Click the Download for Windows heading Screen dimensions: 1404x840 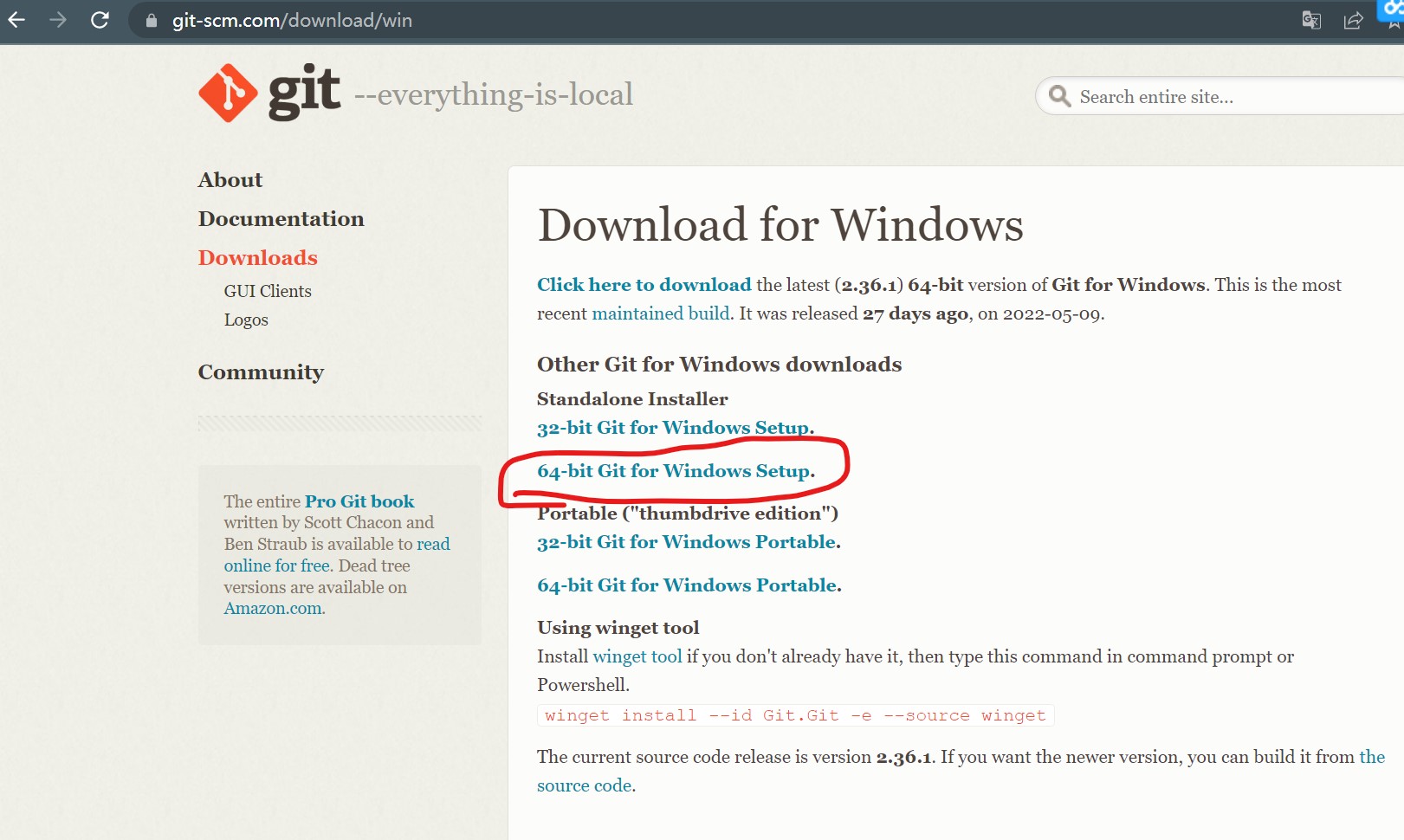click(780, 225)
